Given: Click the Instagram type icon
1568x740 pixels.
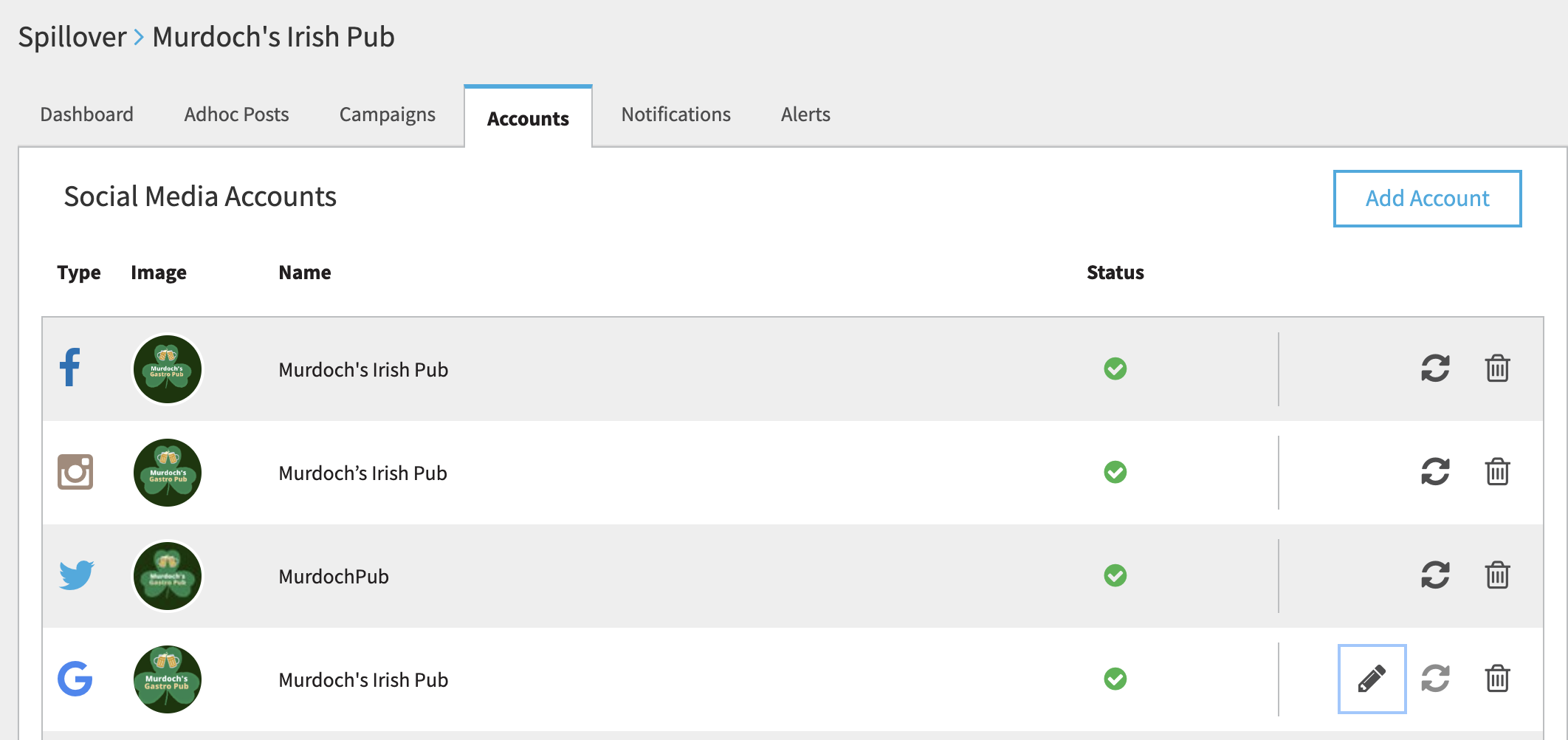Looking at the screenshot, I should pos(75,472).
